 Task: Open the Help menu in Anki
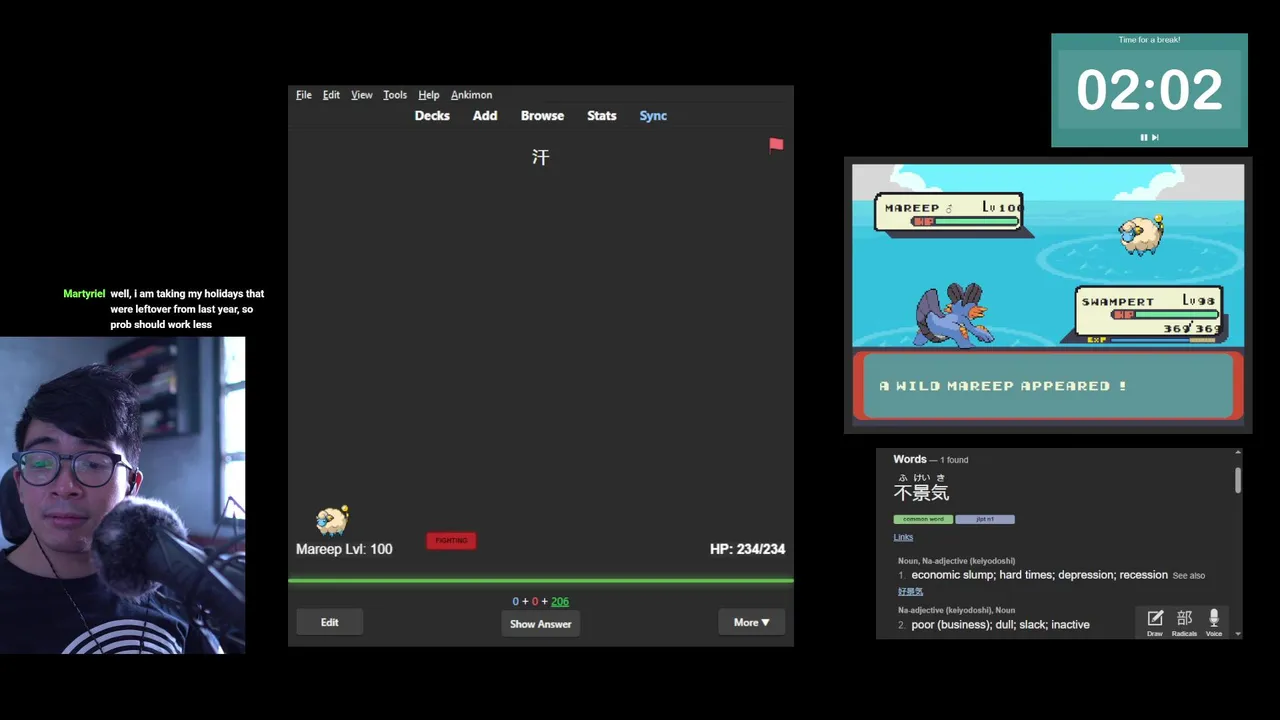point(429,95)
